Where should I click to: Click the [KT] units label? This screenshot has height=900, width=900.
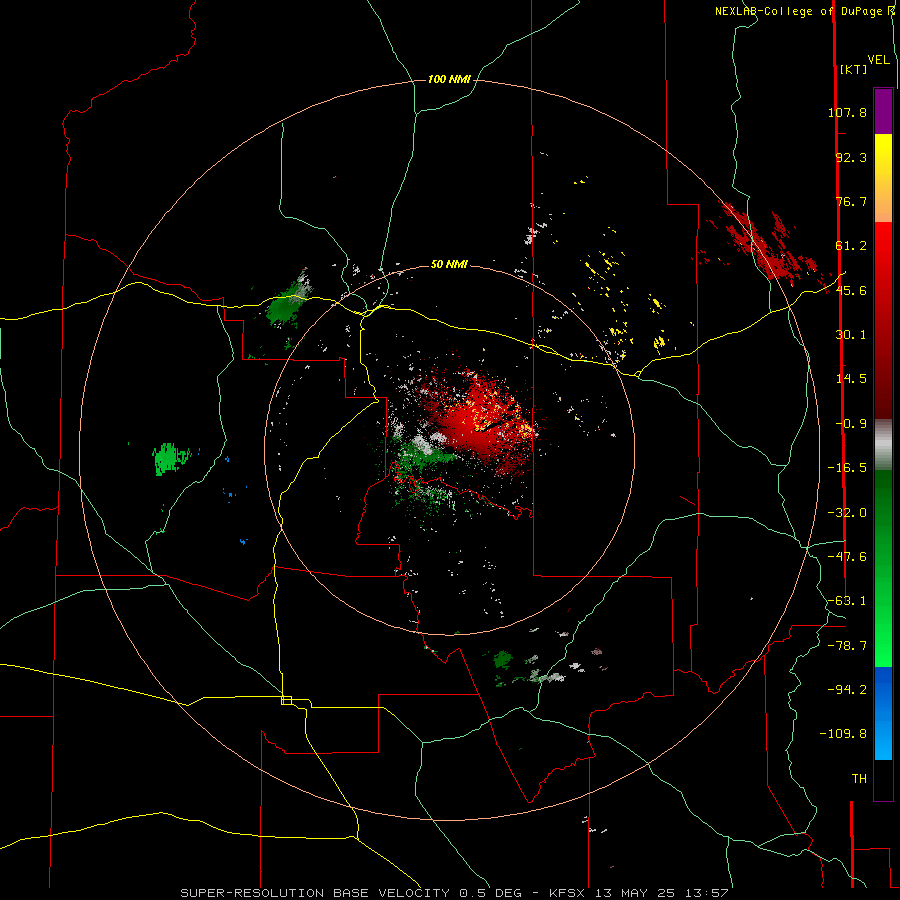tap(854, 69)
